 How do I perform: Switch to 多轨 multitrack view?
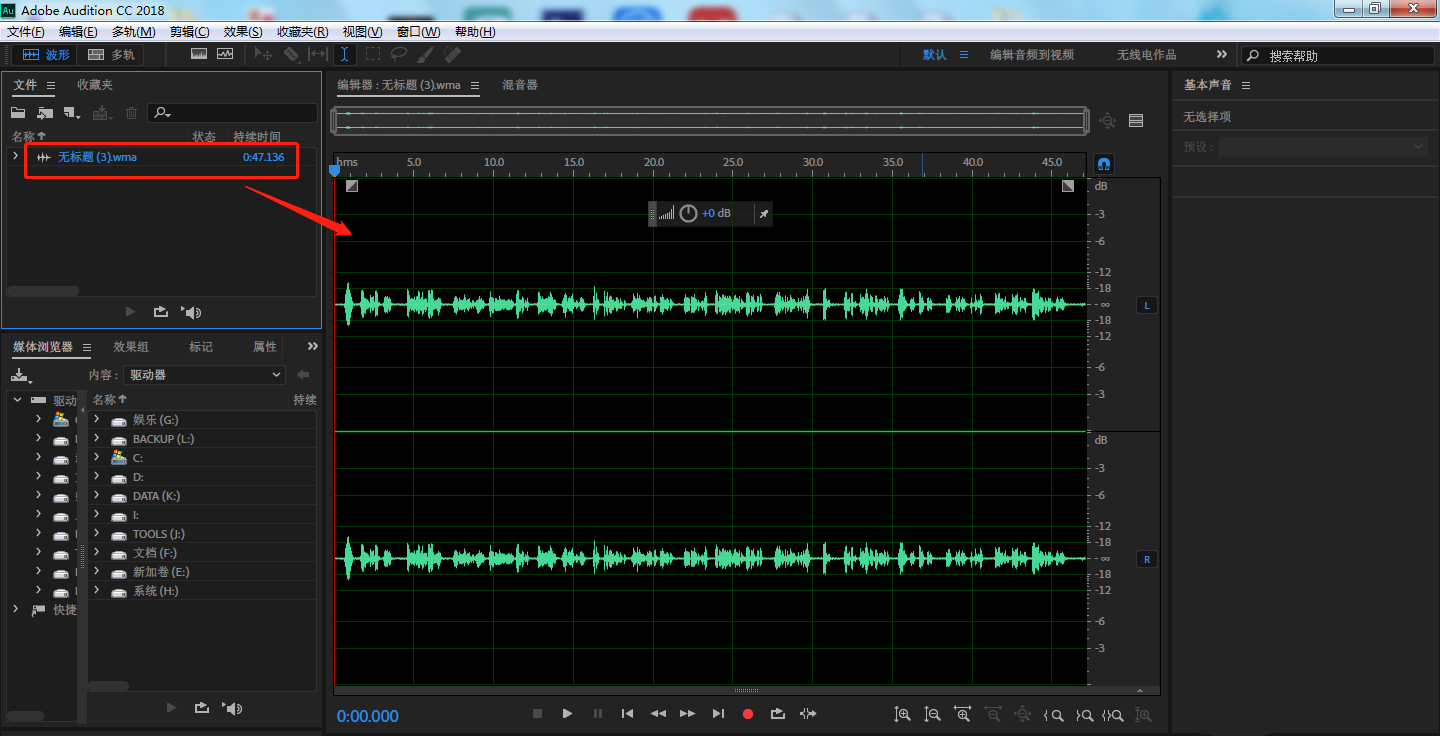pyautogui.click(x=112, y=55)
